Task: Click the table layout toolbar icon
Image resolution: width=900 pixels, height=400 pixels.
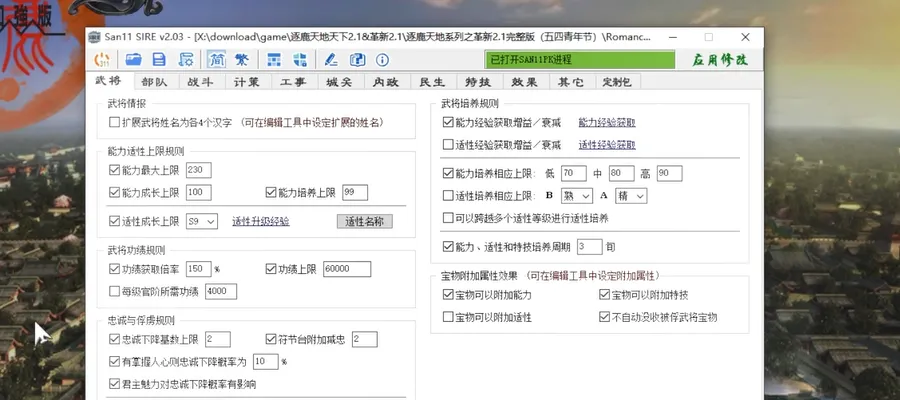Action: click(x=274, y=60)
